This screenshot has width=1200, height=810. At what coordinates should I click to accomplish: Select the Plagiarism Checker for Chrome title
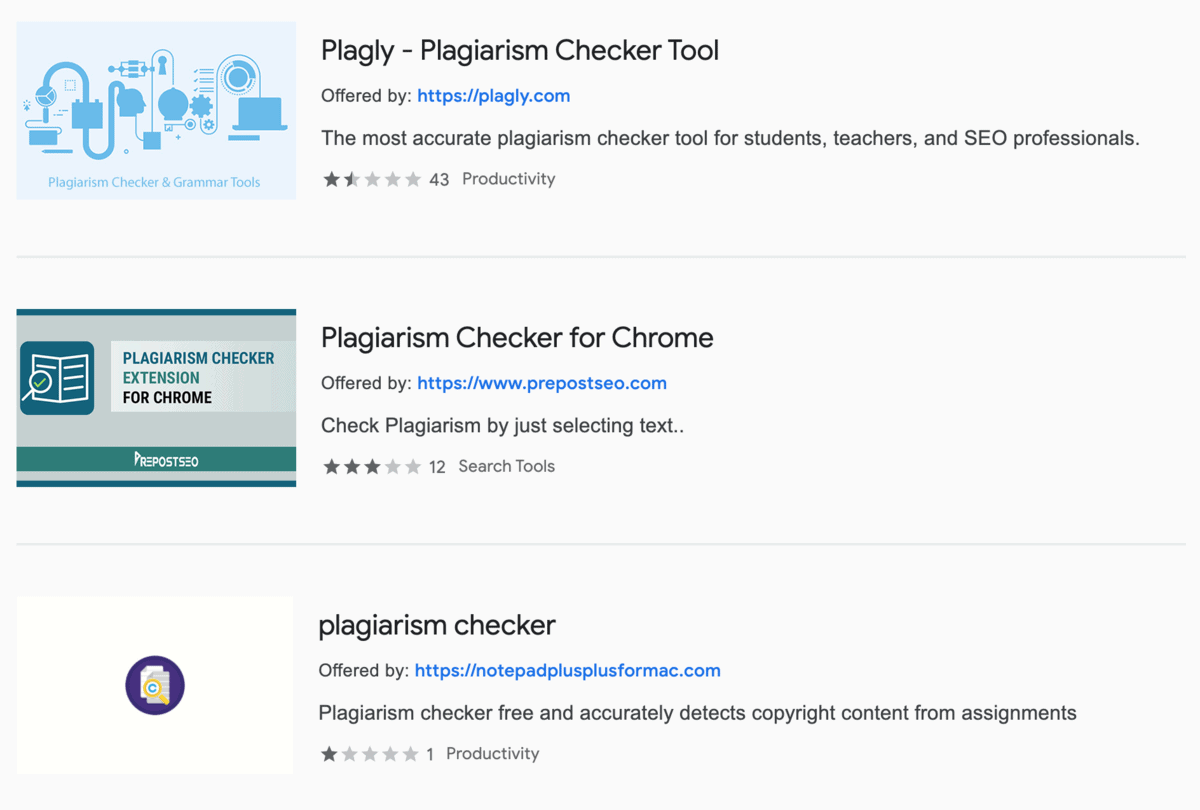[x=517, y=337]
